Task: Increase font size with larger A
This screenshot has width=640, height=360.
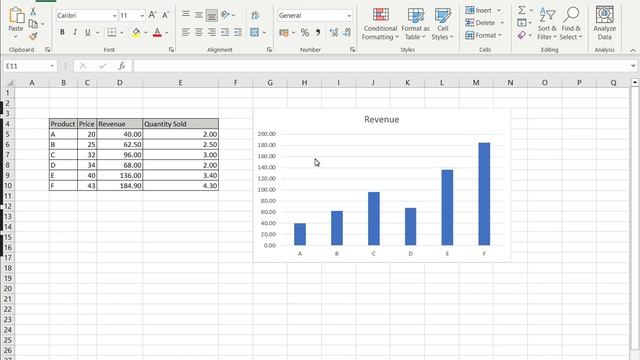Action: click(153, 15)
